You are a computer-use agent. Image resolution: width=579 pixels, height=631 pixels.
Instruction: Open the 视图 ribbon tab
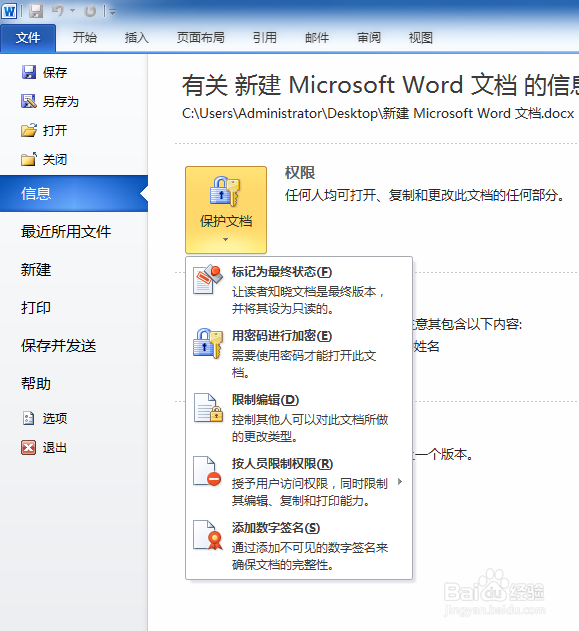[x=420, y=38]
